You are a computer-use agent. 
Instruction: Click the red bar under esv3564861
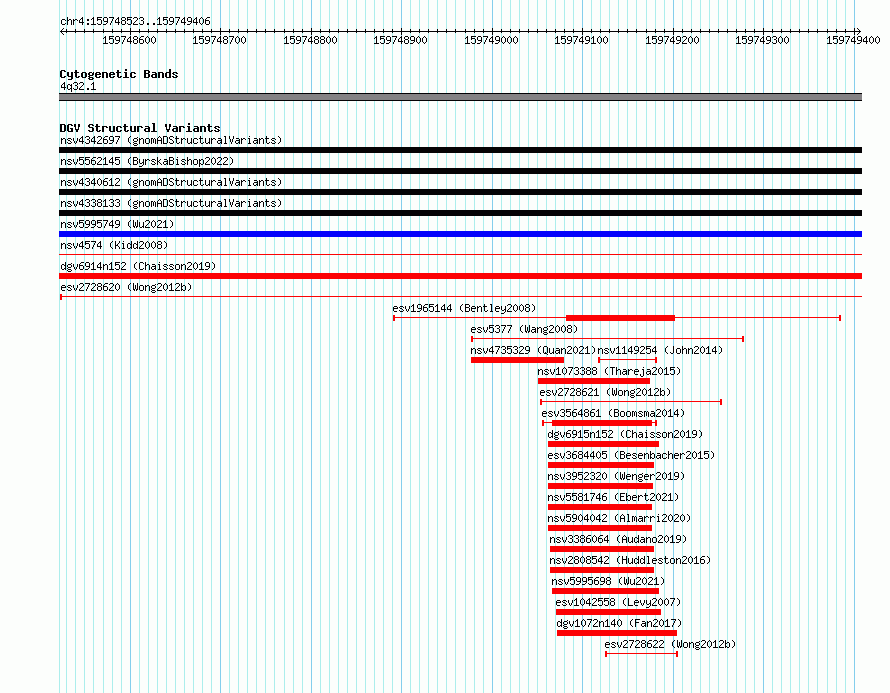pyautogui.click(x=602, y=423)
